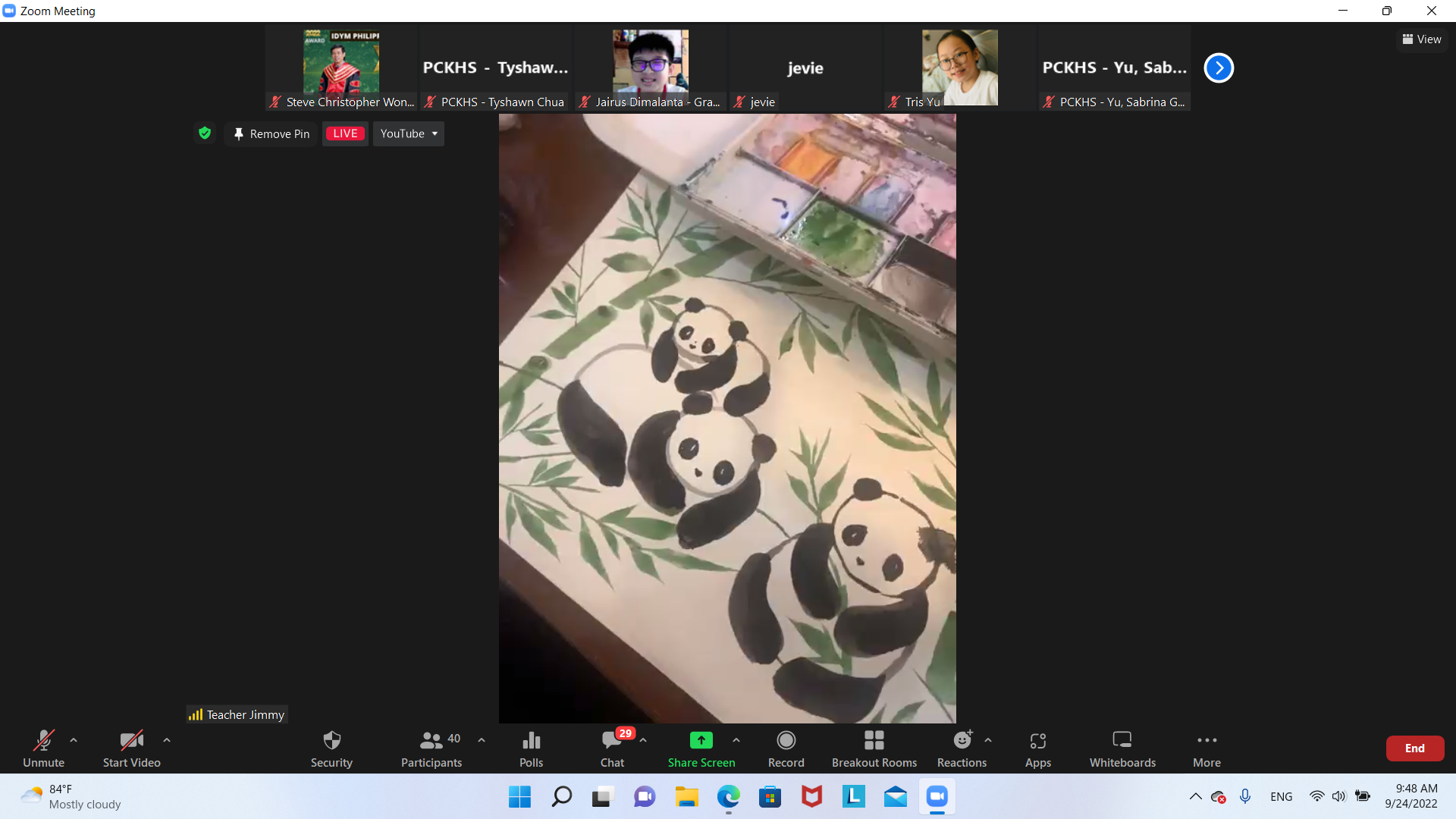Open video options arrow next to Start Video
The width and height of the screenshot is (1456, 819).
click(167, 740)
